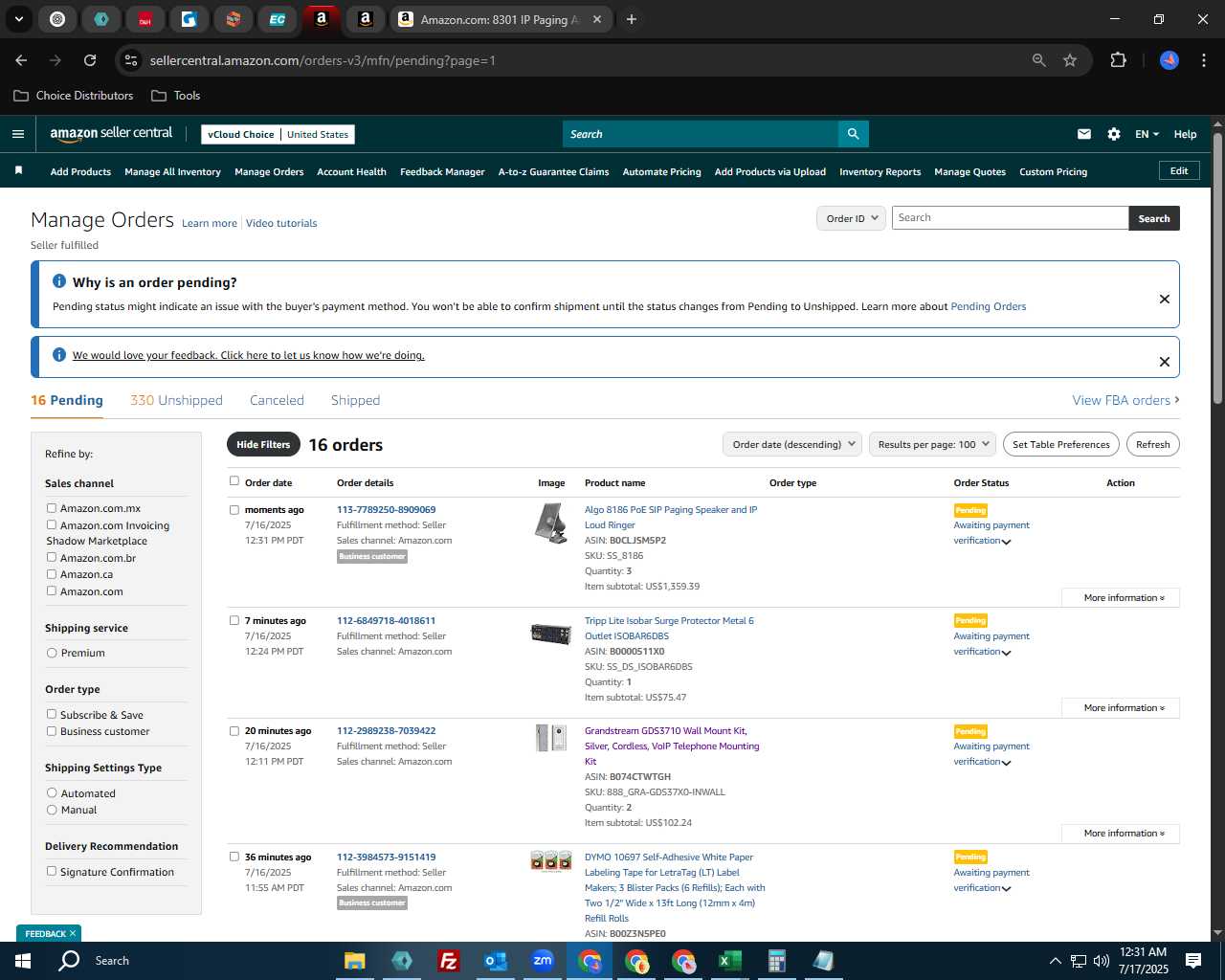This screenshot has width=1225, height=980.
Task: Open Calculator from the taskbar
Action: point(776,961)
